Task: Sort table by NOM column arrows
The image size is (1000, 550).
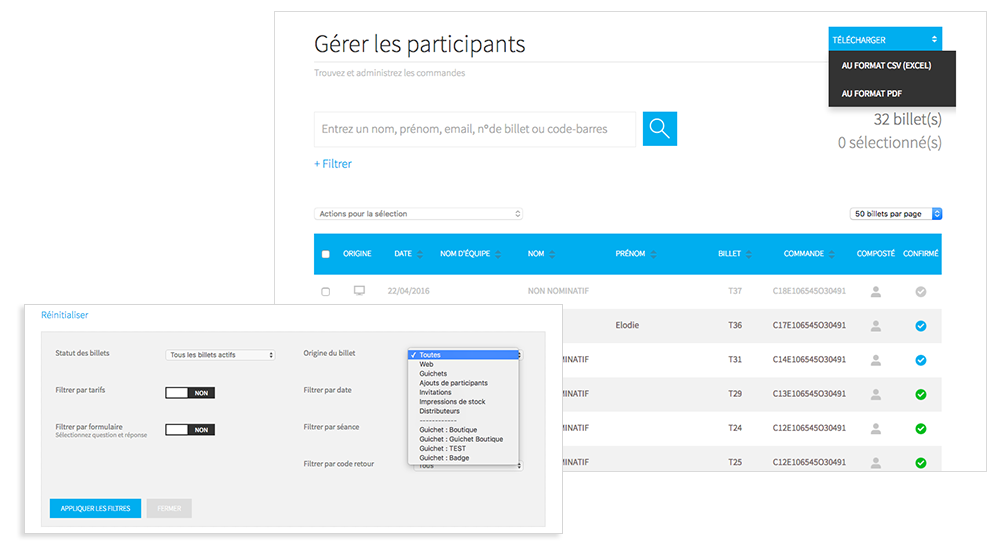Action: pyautogui.click(x=552, y=254)
